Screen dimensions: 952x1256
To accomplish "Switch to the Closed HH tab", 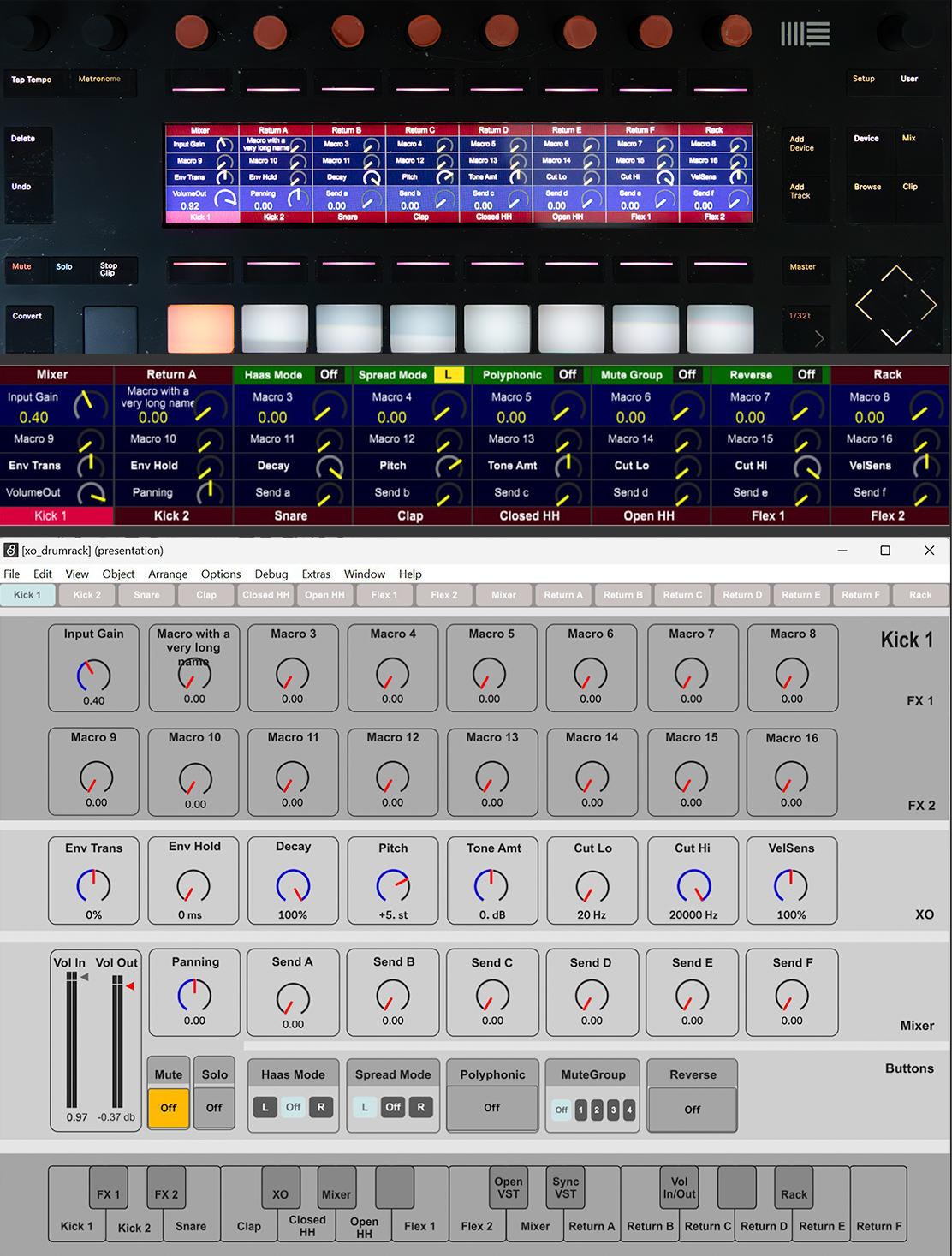I will pyautogui.click(x=265, y=595).
